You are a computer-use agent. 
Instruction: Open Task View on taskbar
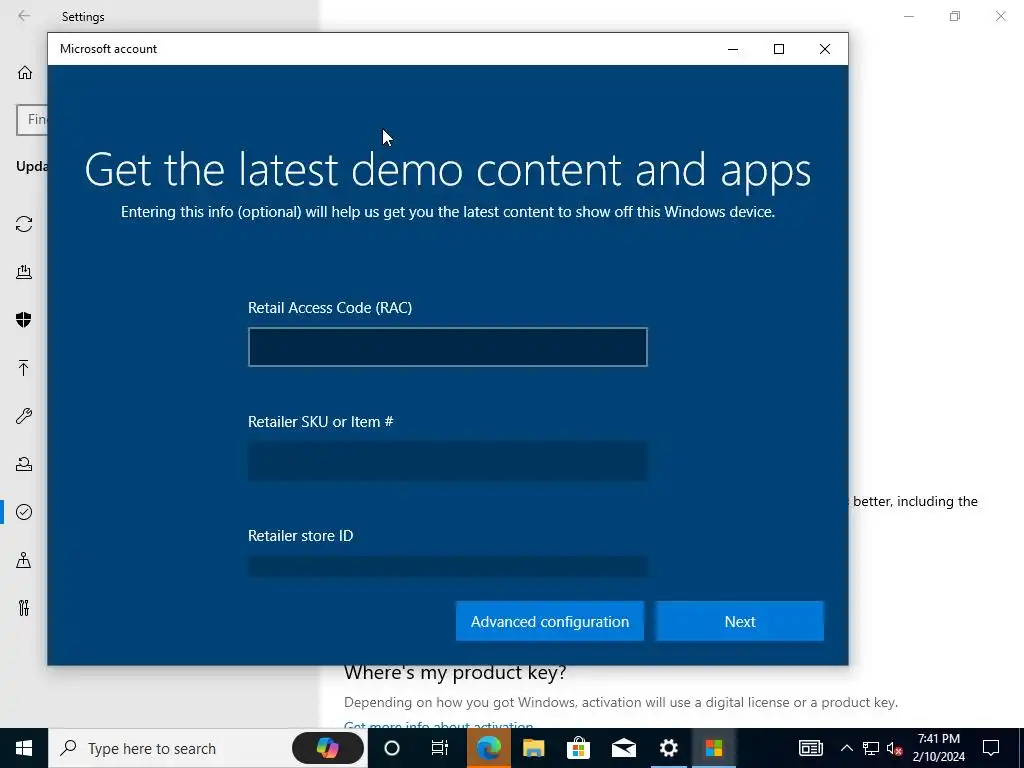tap(440, 748)
